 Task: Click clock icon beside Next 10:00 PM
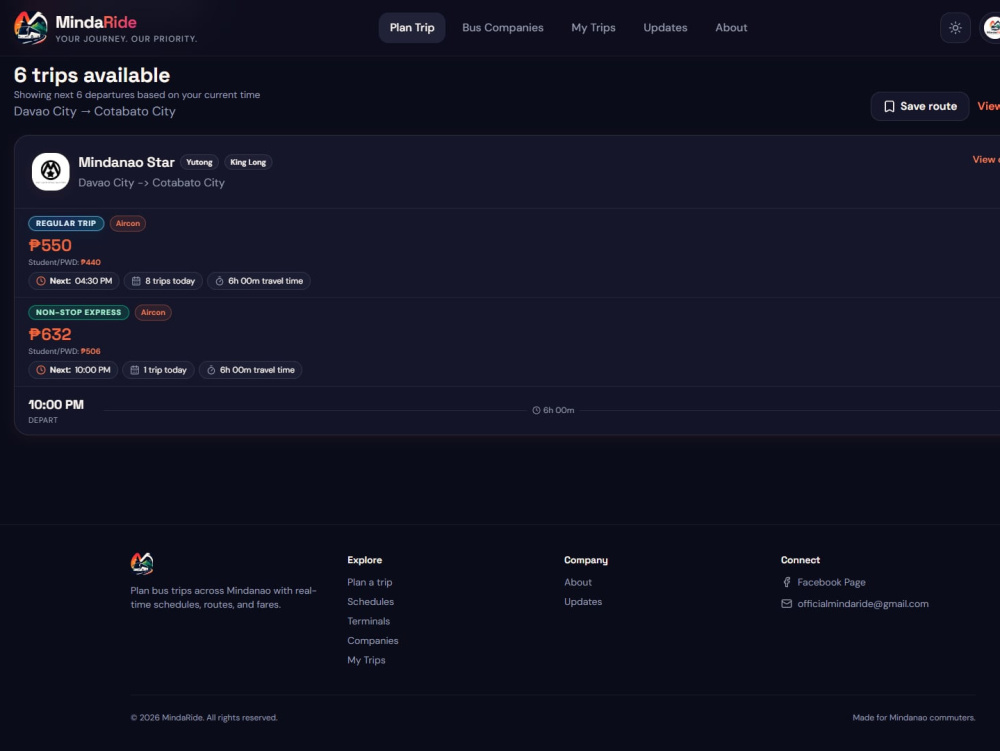[41, 370]
